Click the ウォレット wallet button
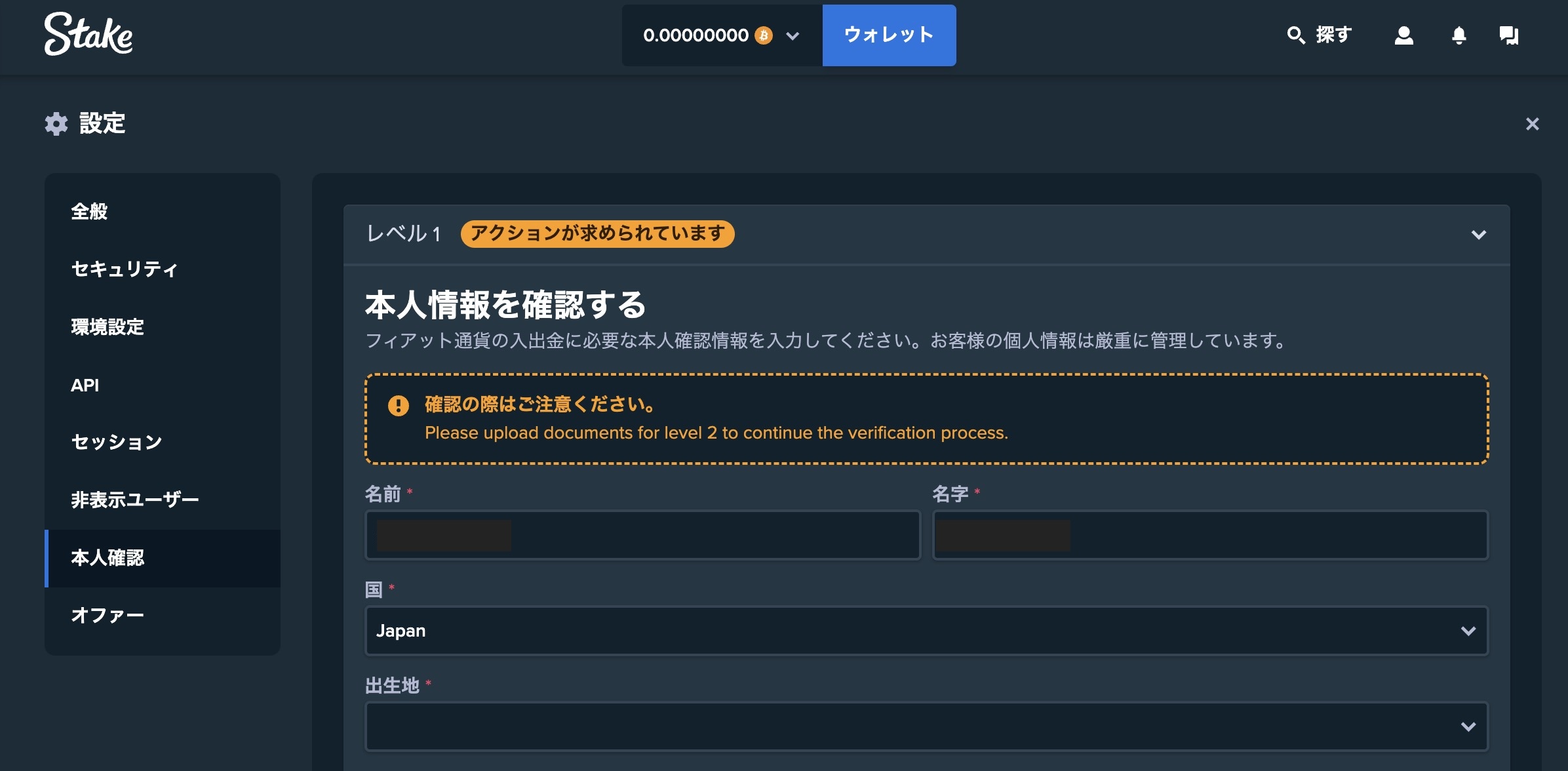The height and width of the screenshot is (771, 1568). (889, 35)
